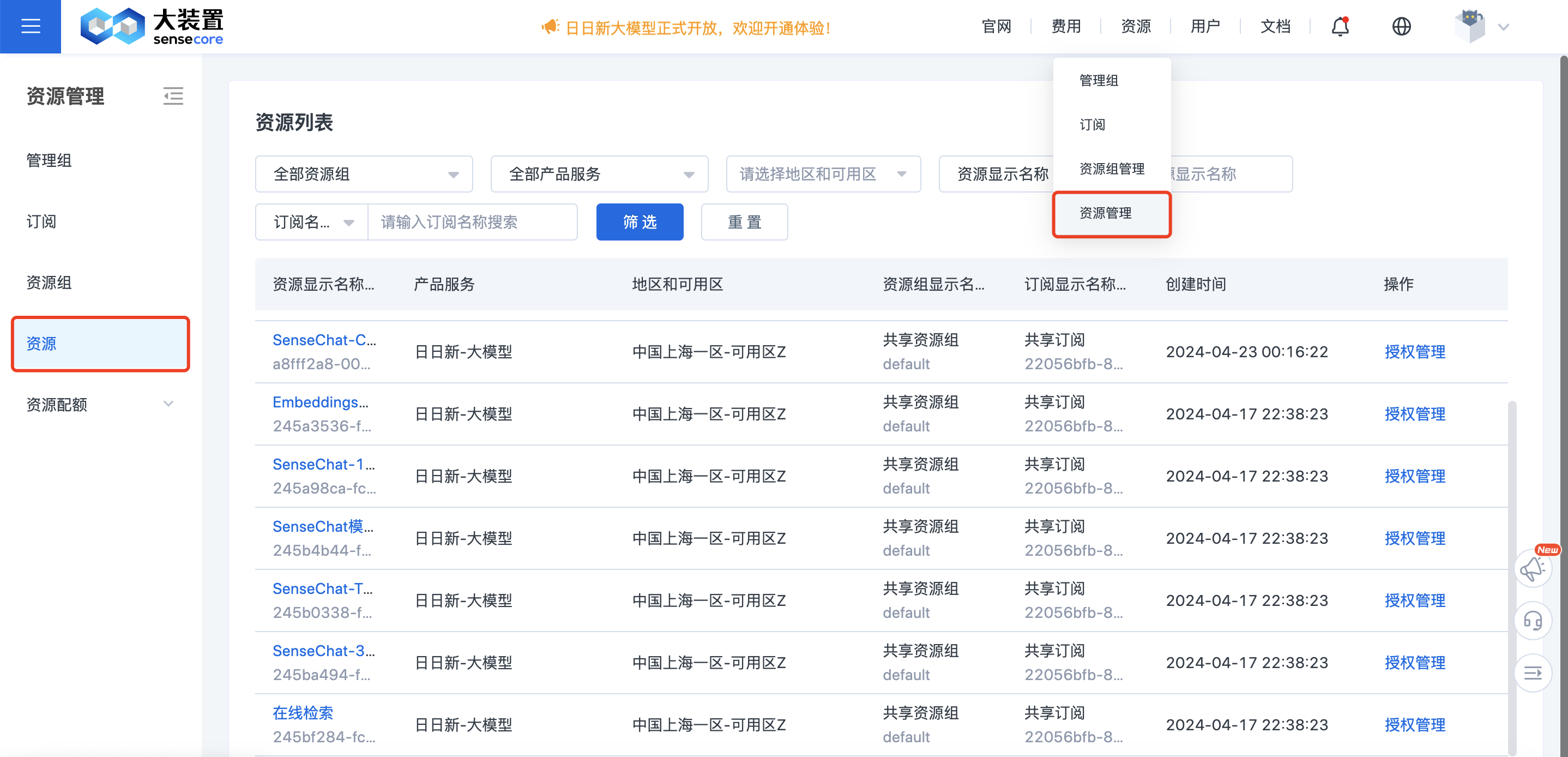The image size is (1568, 757).
Task: Click the 日日新大模型 announcement banner
Action: [697, 27]
